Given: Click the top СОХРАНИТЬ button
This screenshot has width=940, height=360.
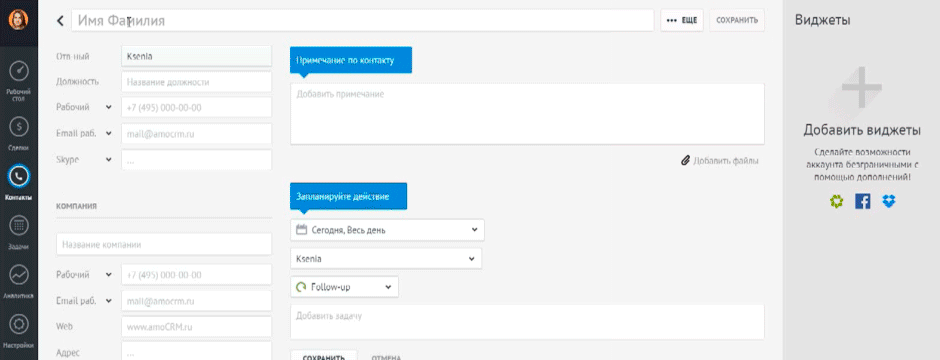Looking at the screenshot, I should pos(737,20).
